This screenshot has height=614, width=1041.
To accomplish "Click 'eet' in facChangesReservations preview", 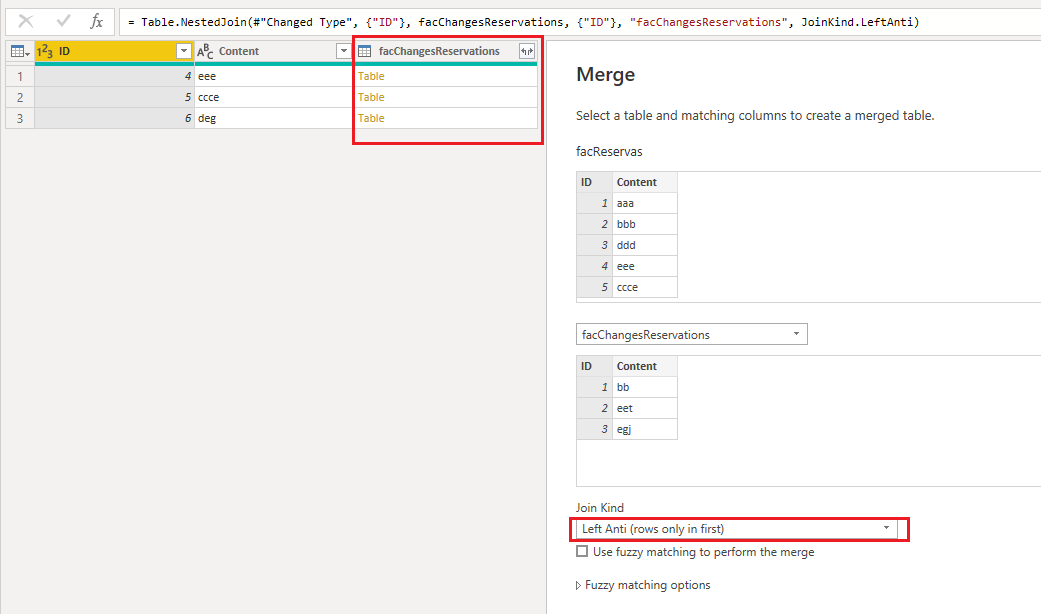I will tap(645, 408).
